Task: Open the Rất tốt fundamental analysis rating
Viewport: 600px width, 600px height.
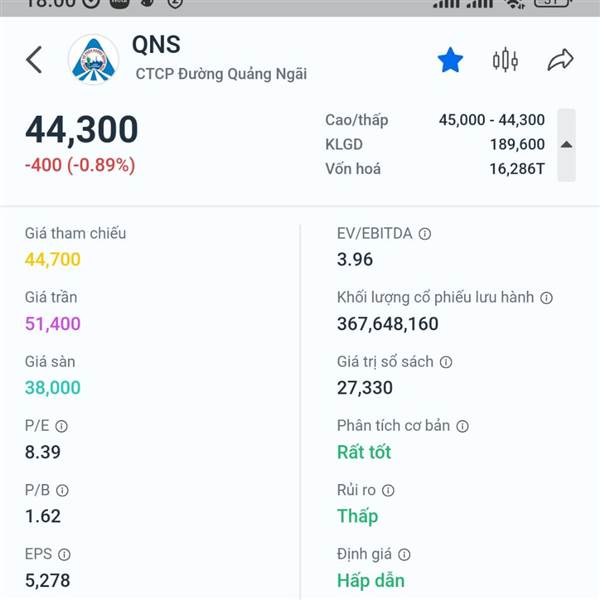Action: tap(364, 452)
